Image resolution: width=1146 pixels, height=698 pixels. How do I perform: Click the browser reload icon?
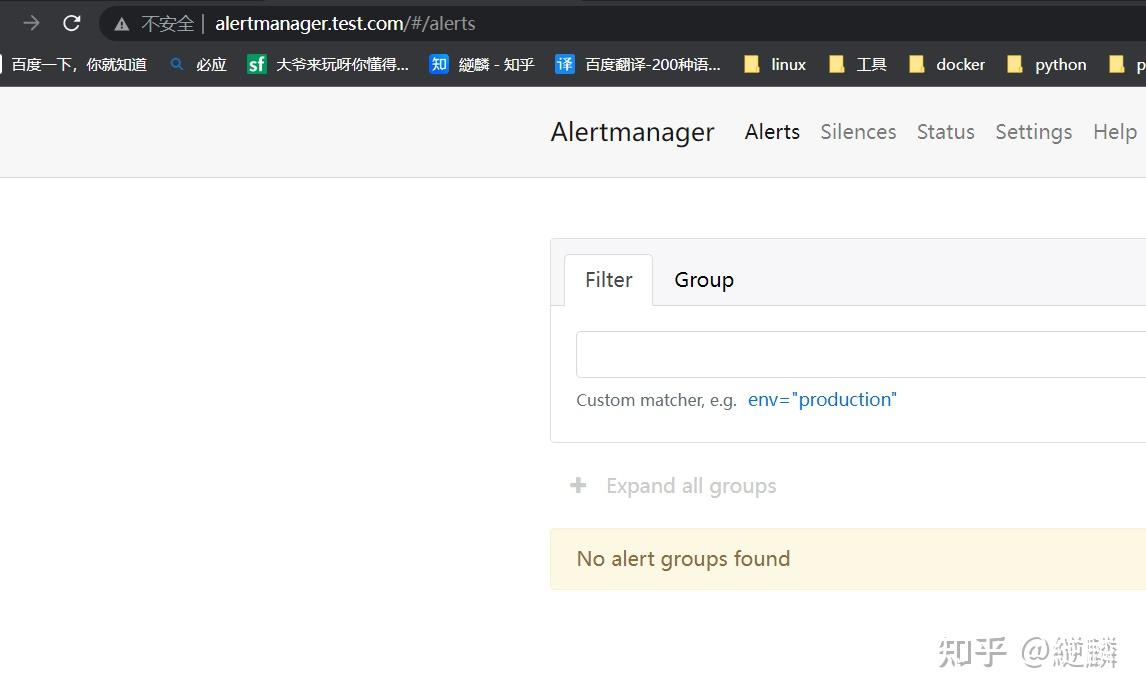pyautogui.click(x=71, y=23)
